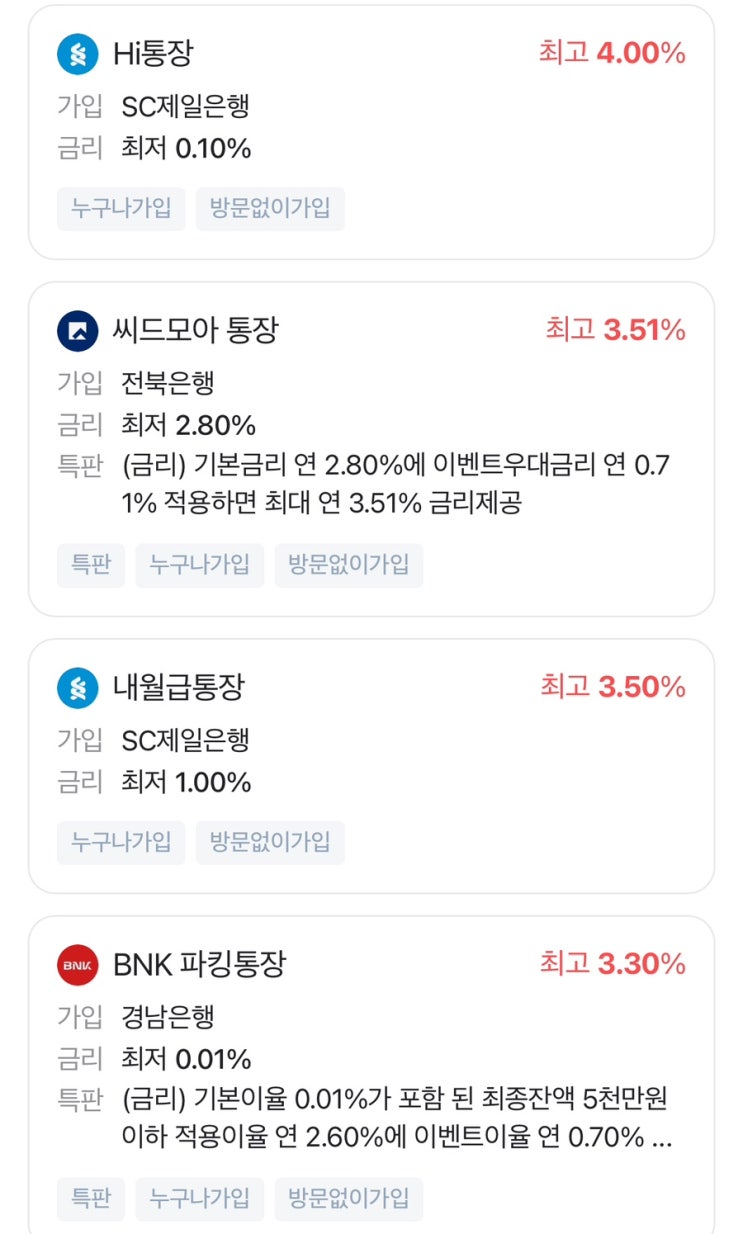Tap the 특판 tag on 씨드모아 통장

[x=91, y=565]
